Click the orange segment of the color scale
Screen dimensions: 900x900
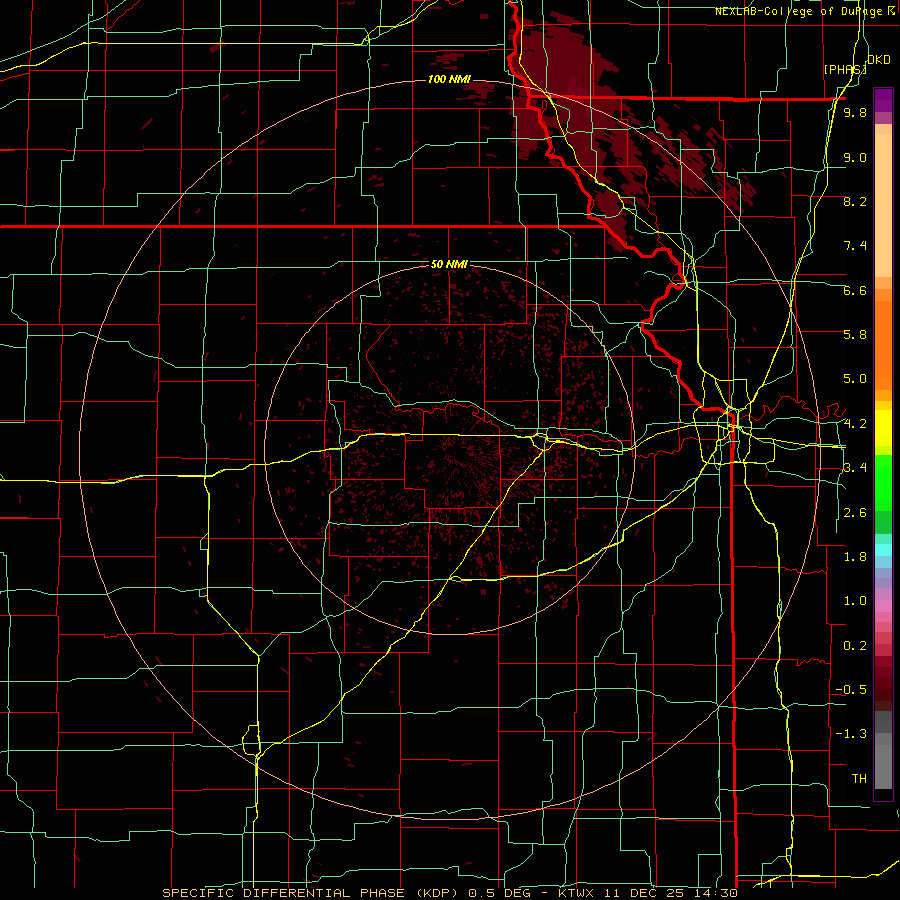click(x=883, y=344)
